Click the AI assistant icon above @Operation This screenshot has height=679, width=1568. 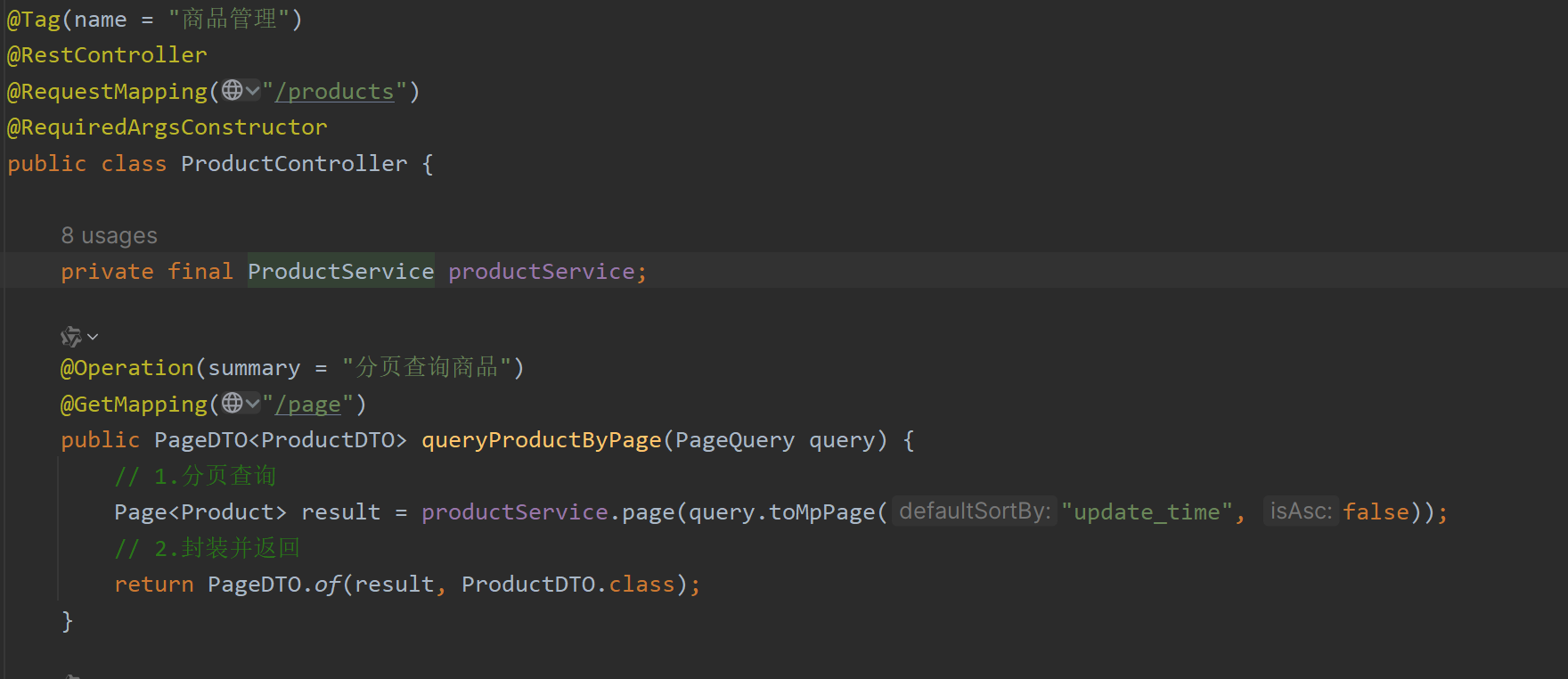point(70,337)
